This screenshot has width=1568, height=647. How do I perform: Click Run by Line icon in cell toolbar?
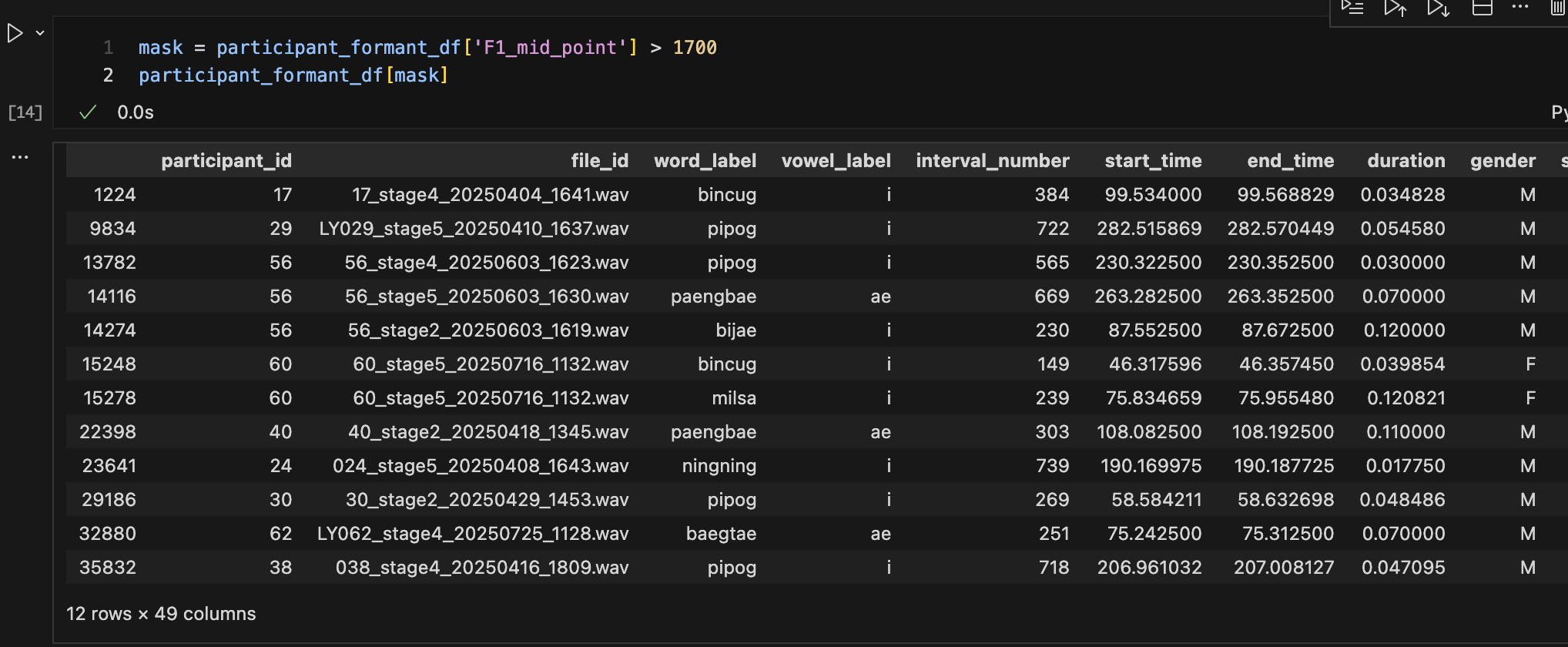click(1352, 8)
